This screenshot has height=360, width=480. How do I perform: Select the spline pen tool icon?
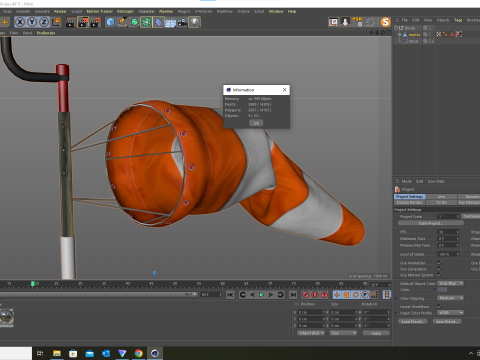point(122,22)
